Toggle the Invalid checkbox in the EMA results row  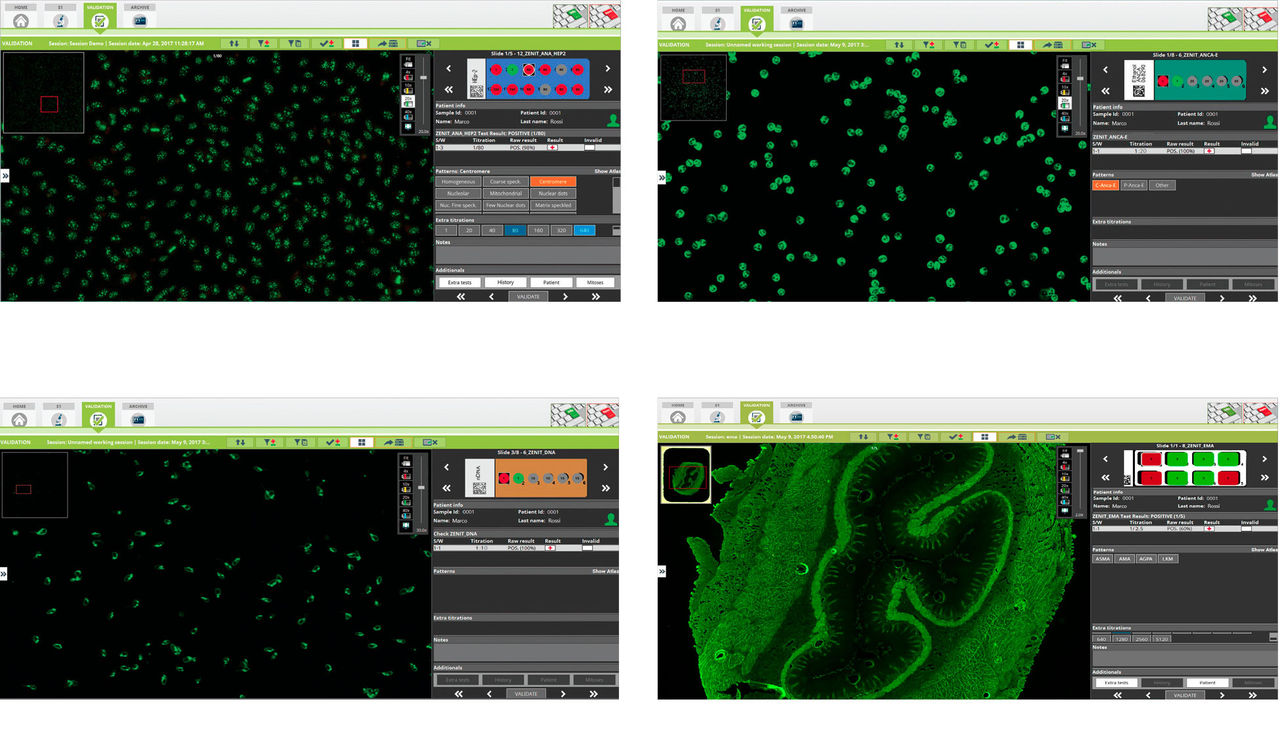coord(1245,529)
